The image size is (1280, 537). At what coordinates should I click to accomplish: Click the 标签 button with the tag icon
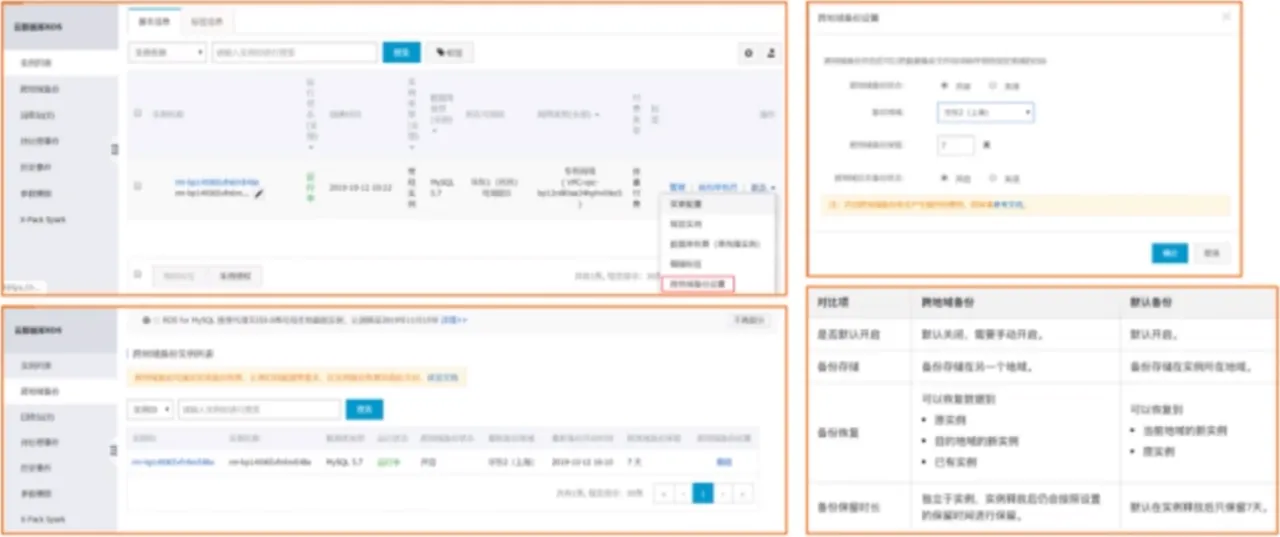(x=449, y=52)
